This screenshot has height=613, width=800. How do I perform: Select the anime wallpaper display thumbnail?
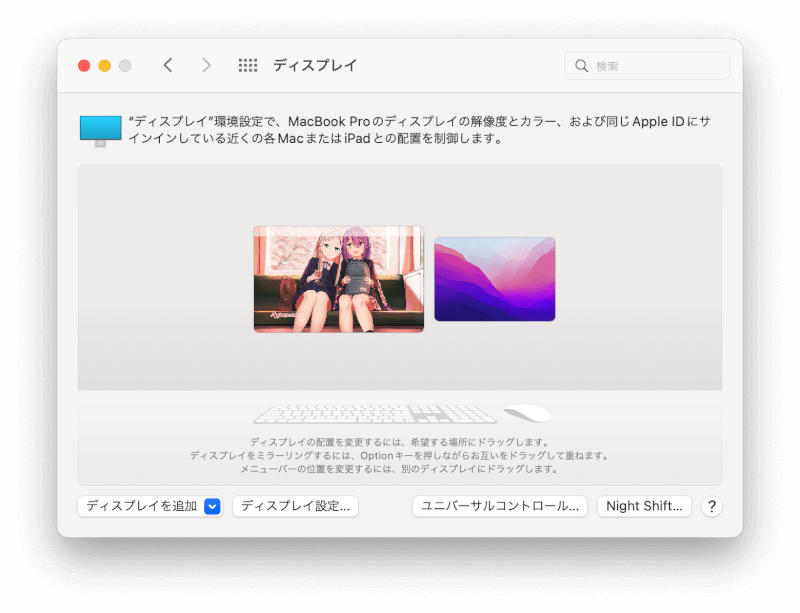pyautogui.click(x=339, y=279)
